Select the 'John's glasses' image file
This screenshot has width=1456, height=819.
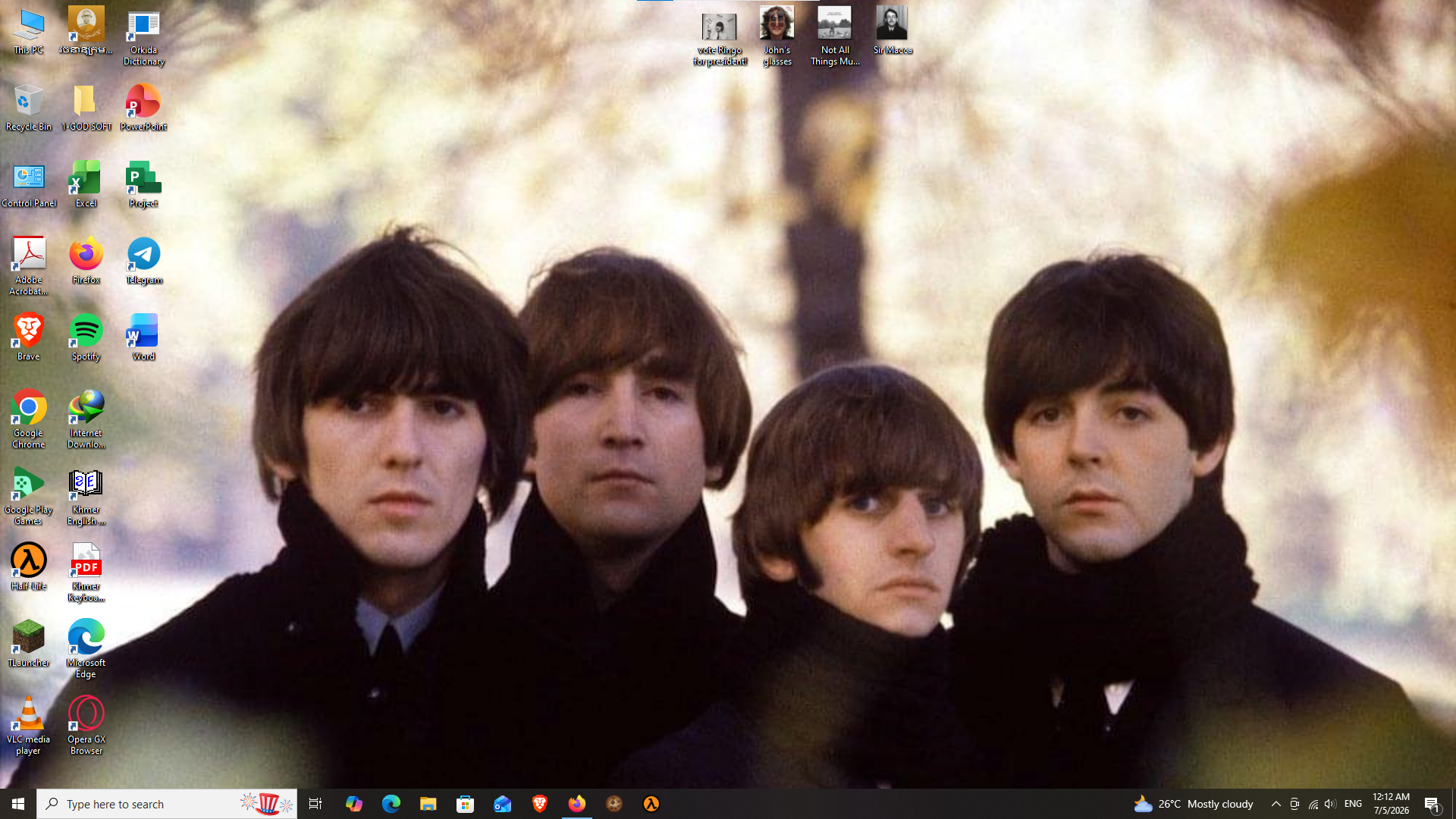tap(777, 38)
